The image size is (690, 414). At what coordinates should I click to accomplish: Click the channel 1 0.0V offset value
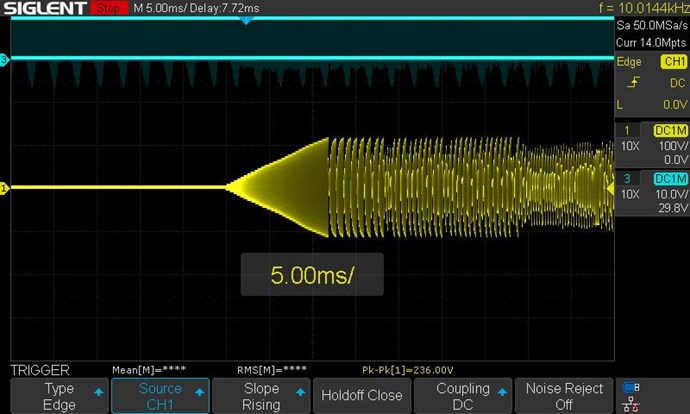click(x=675, y=159)
